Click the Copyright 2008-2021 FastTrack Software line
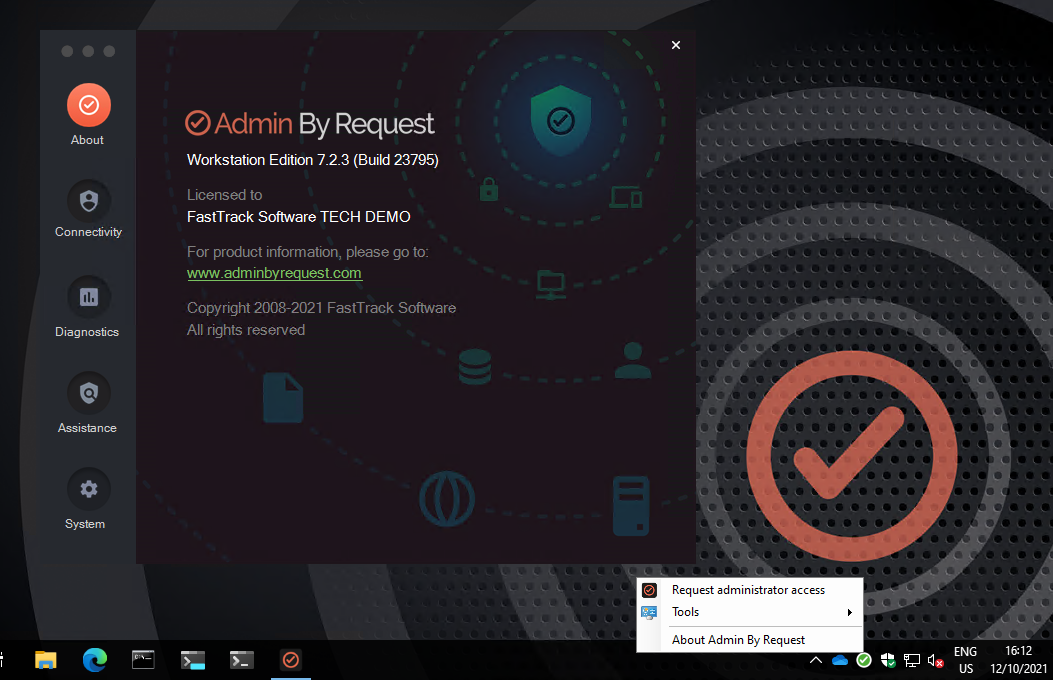 tap(321, 308)
